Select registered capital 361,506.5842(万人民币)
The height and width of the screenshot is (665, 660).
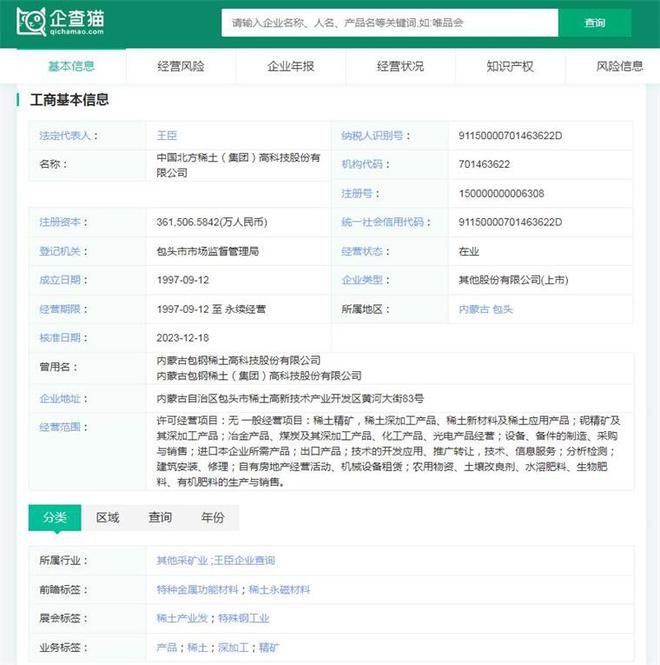(212, 222)
